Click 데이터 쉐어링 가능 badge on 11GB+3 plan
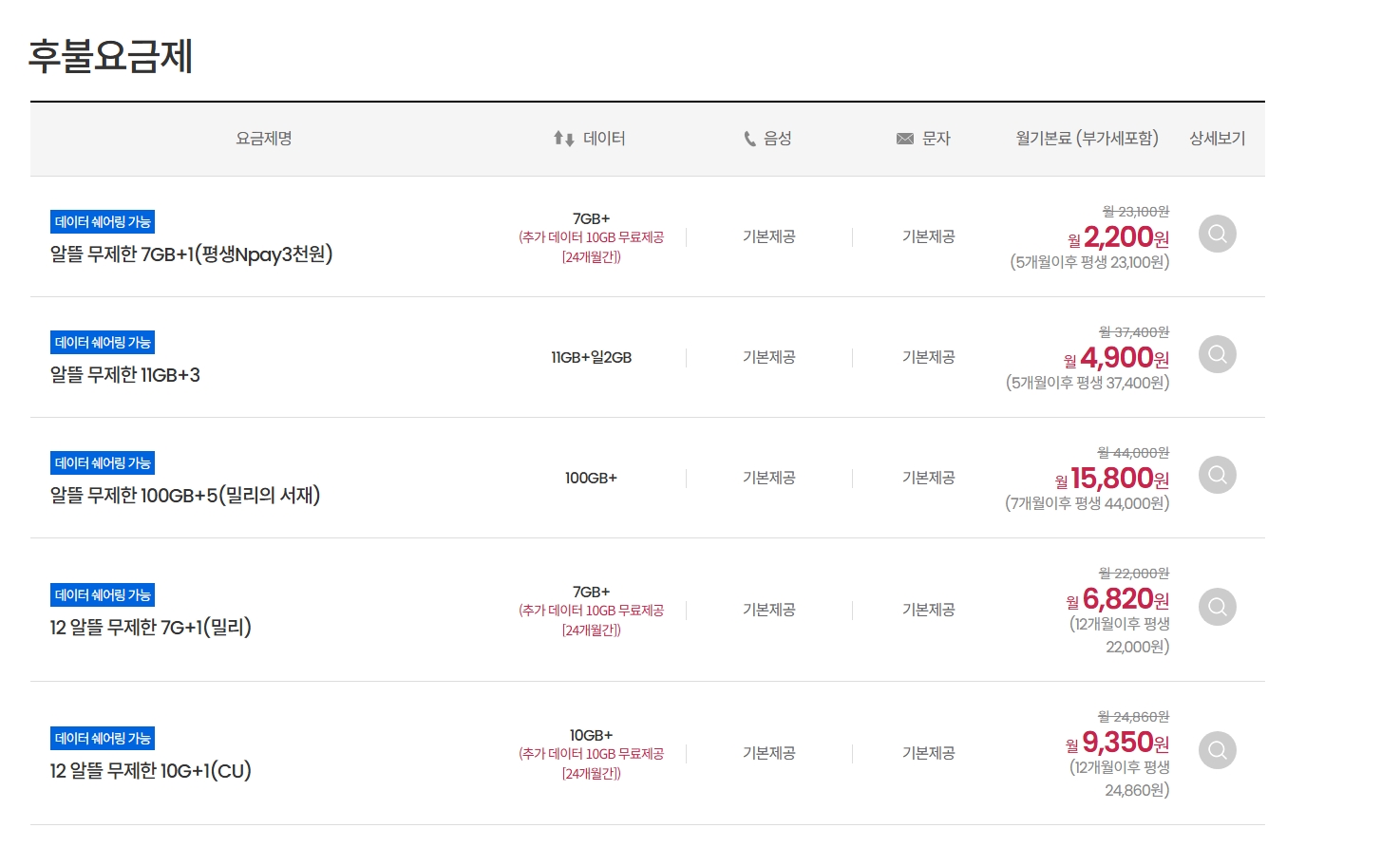 103,343
